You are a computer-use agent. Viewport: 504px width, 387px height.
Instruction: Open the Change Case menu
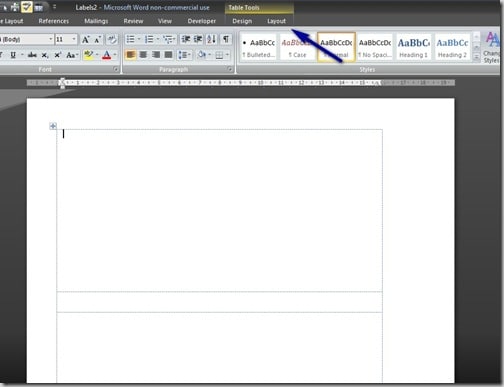pos(72,55)
